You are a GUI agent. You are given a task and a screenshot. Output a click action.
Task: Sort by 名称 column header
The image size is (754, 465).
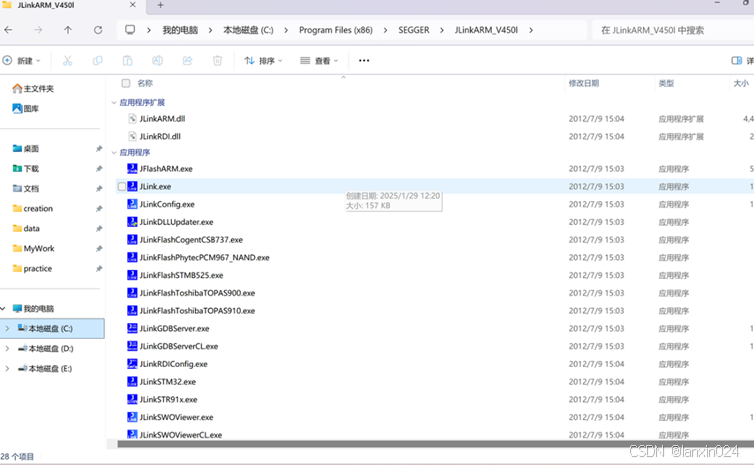pos(145,83)
